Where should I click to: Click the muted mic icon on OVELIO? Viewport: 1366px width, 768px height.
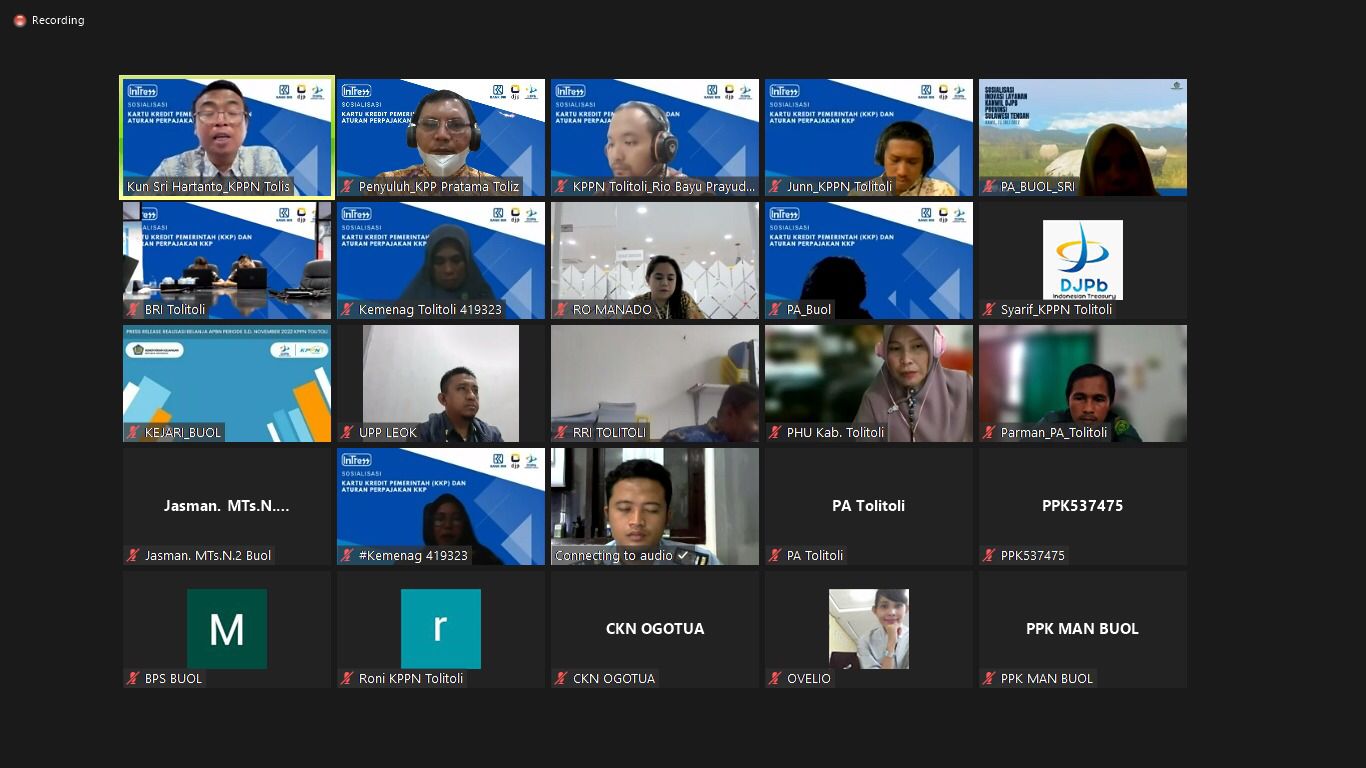tap(775, 678)
